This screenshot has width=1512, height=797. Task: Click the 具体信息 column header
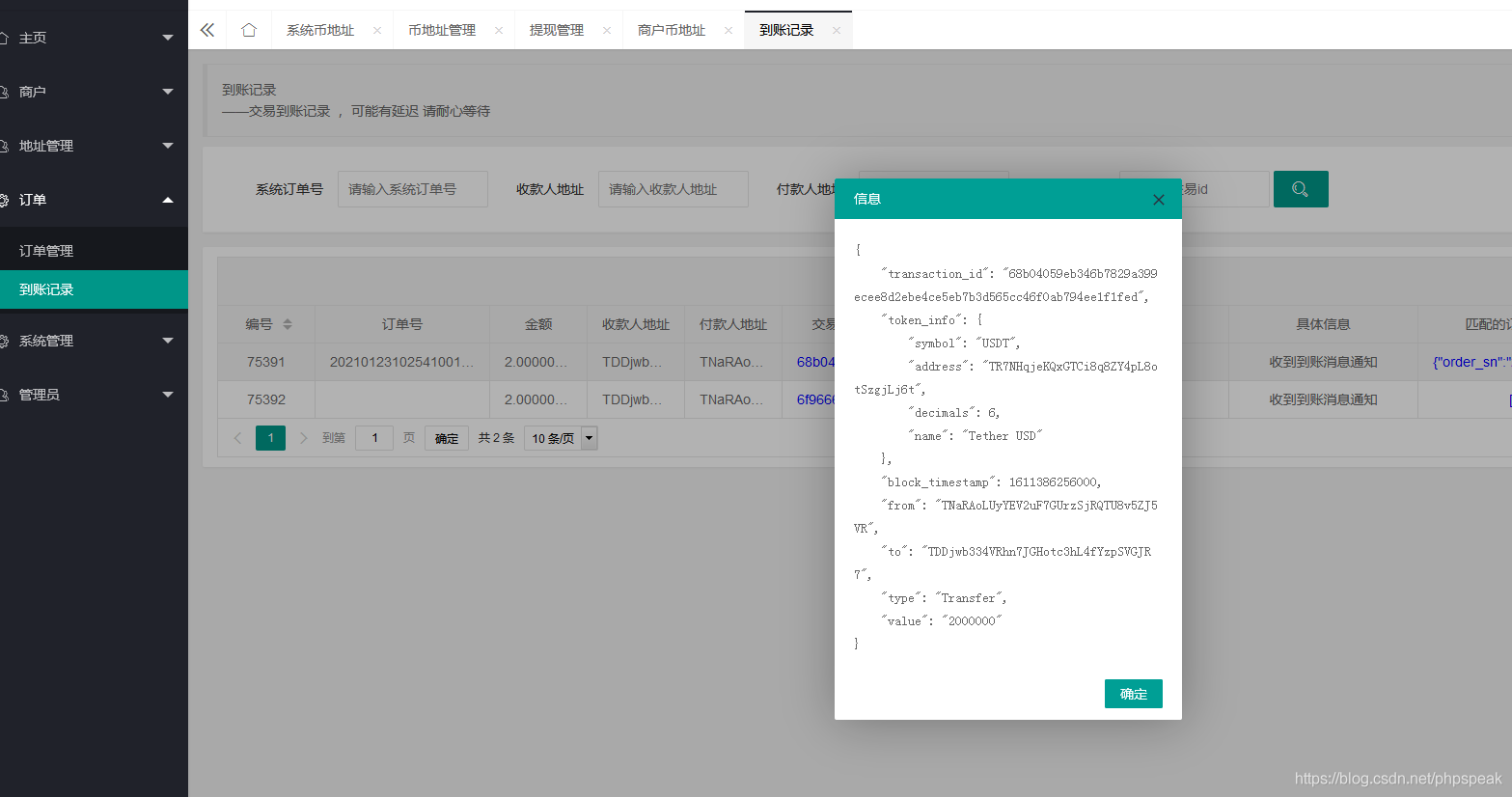coord(1323,324)
